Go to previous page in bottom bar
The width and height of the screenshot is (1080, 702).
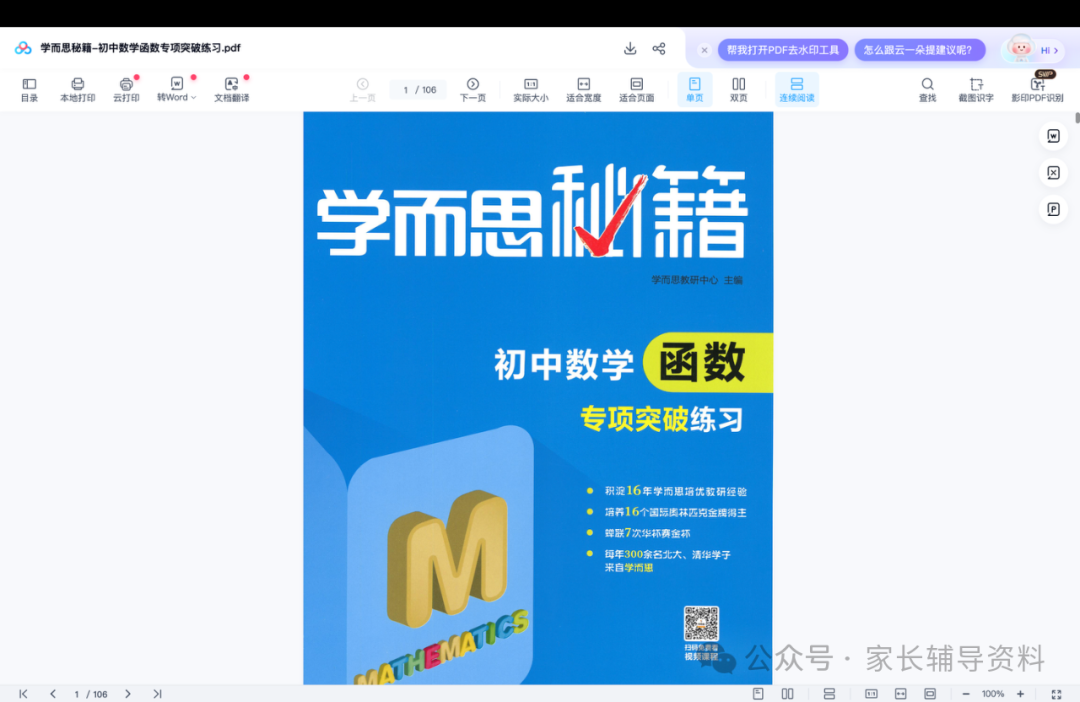[53, 694]
